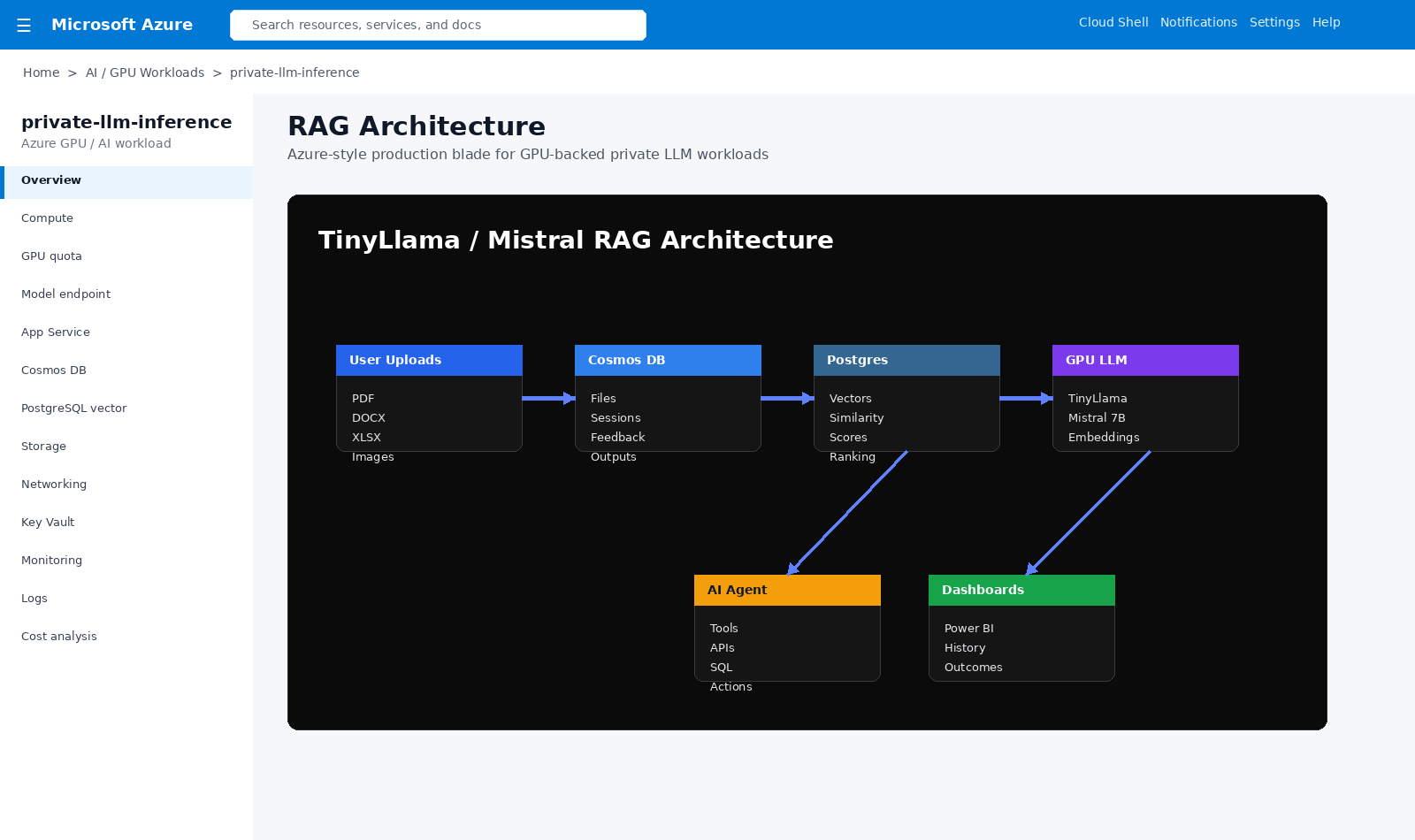
Task: Click the TinyLlama / Mistral RAG Architecture title
Action: (576, 241)
